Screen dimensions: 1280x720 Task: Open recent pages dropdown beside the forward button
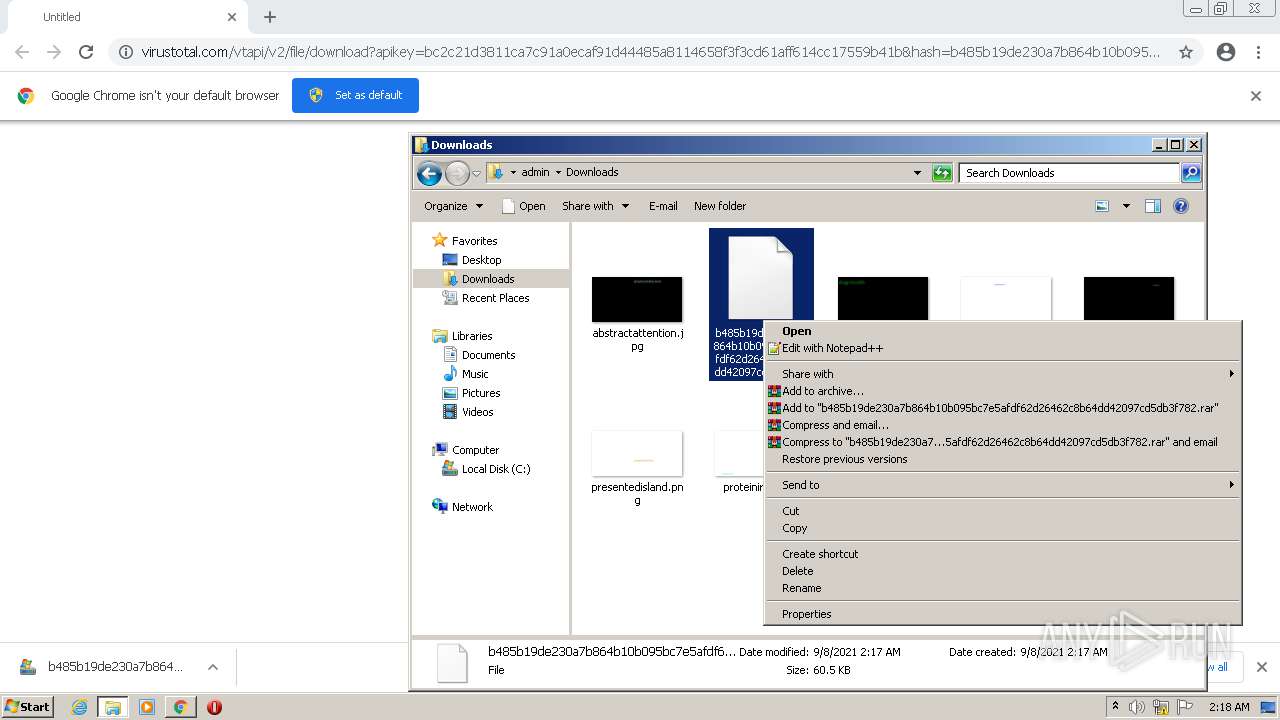477,173
